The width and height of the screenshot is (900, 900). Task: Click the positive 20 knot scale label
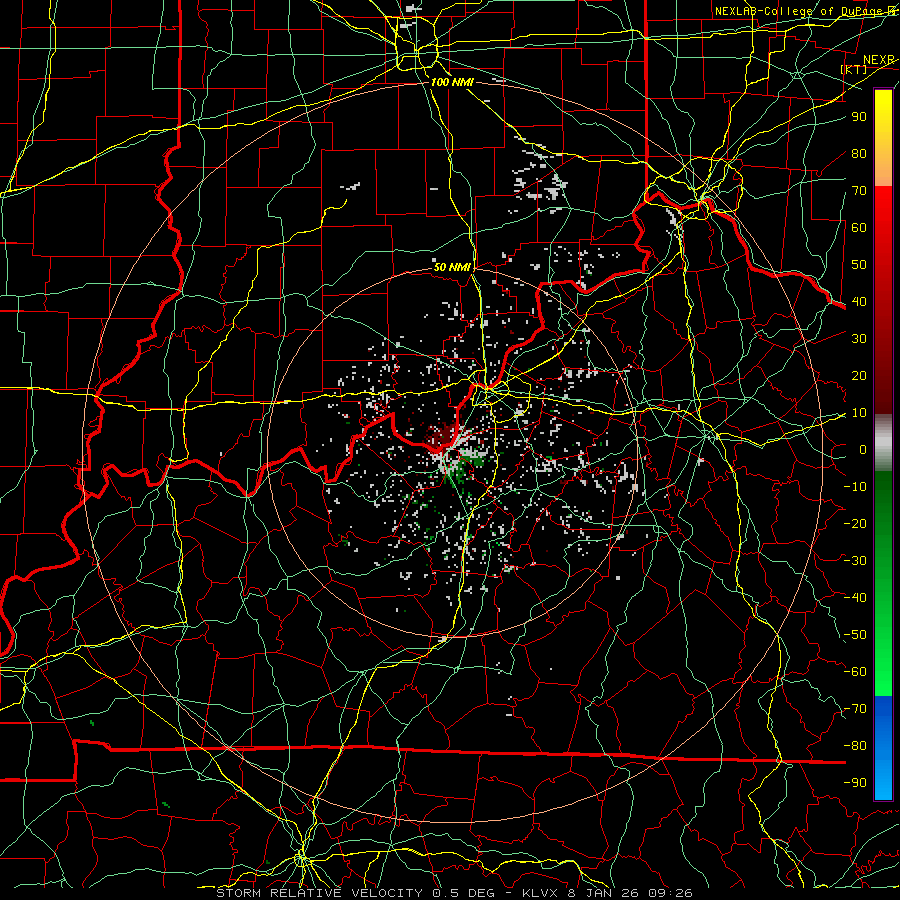(x=859, y=375)
